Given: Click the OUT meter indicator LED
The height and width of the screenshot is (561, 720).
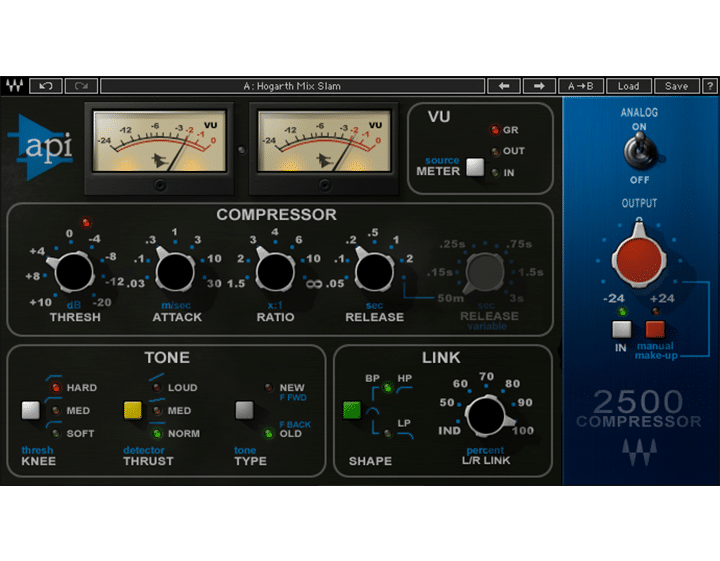Looking at the screenshot, I should pos(495,151).
